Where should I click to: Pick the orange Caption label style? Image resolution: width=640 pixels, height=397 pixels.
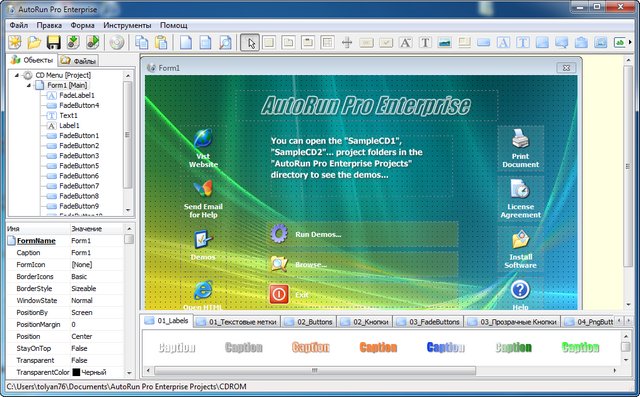point(378,347)
